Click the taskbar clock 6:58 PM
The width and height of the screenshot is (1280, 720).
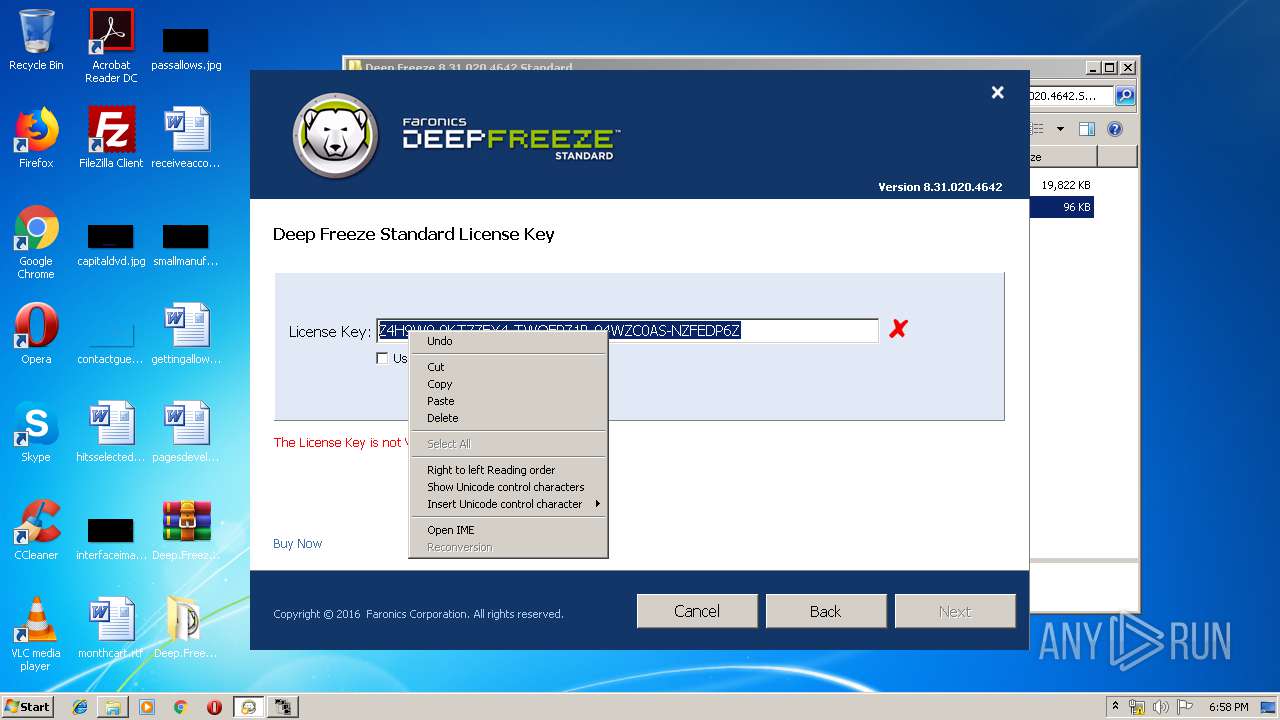click(x=1228, y=707)
